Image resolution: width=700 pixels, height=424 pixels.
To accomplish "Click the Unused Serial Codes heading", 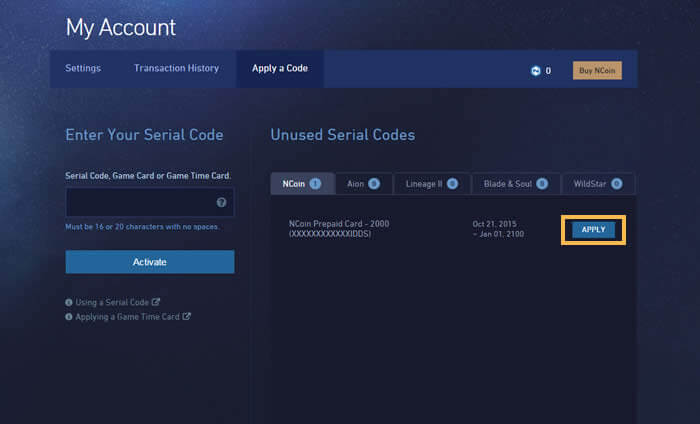I will point(343,135).
